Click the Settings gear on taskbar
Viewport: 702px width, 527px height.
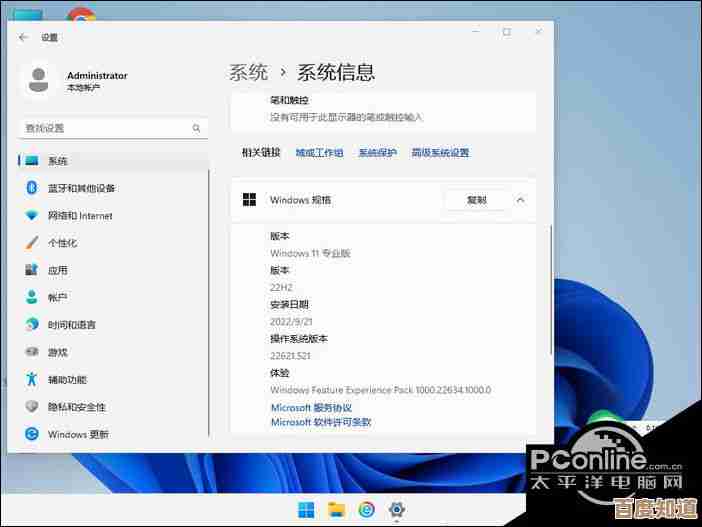(x=397, y=510)
